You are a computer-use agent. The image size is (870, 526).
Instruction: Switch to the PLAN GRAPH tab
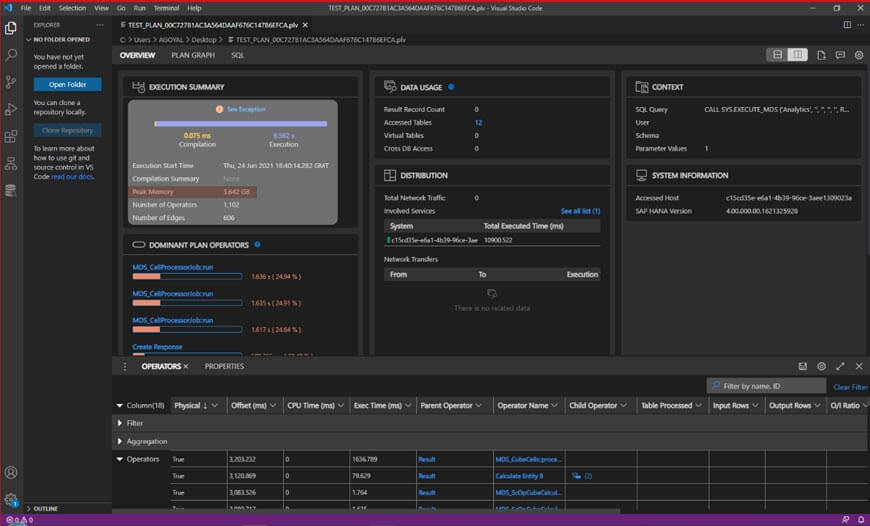coord(193,55)
